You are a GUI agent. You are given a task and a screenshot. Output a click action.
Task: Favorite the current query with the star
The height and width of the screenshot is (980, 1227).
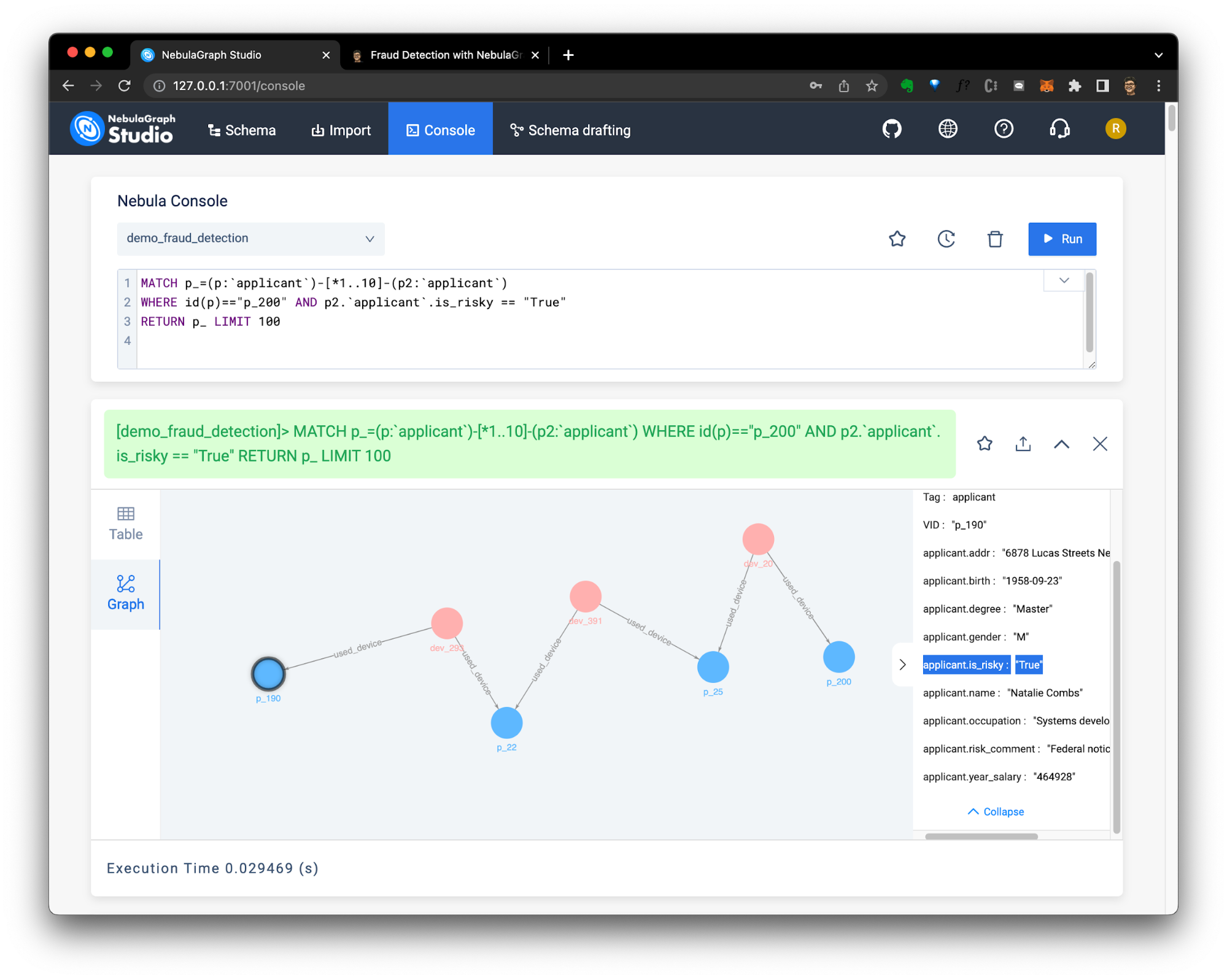click(x=897, y=239)
